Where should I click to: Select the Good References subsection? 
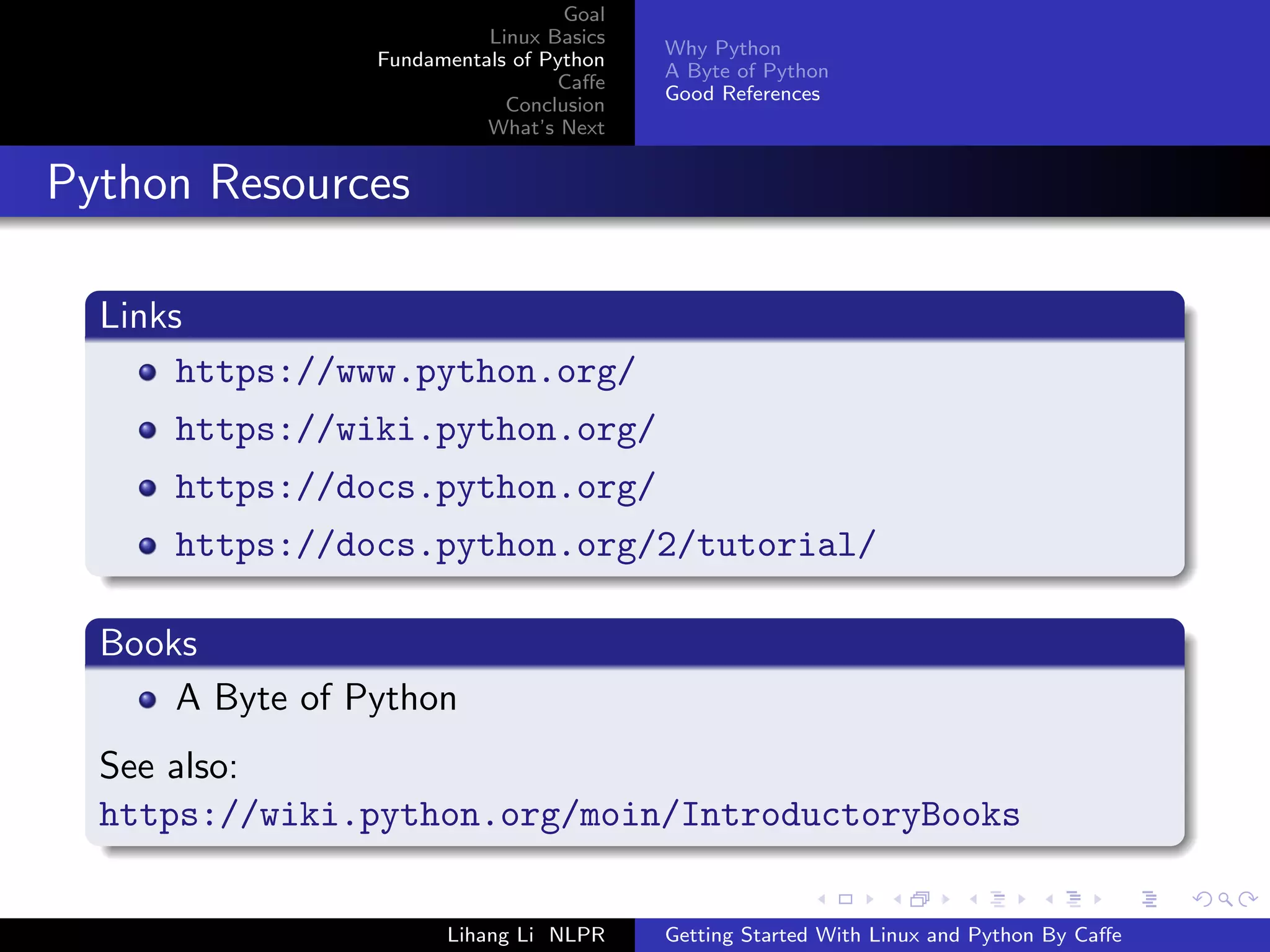click(x=742, y=94)
